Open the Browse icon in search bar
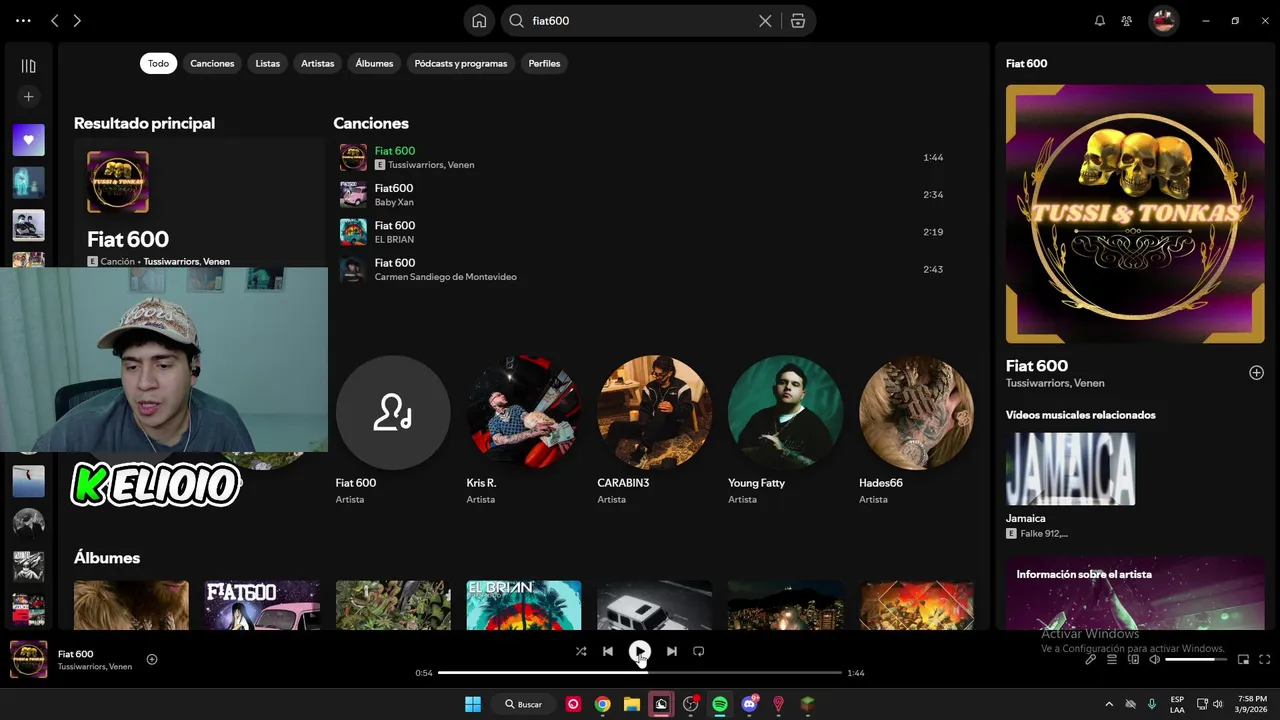Screen dimensions: 1280x720 798,20
